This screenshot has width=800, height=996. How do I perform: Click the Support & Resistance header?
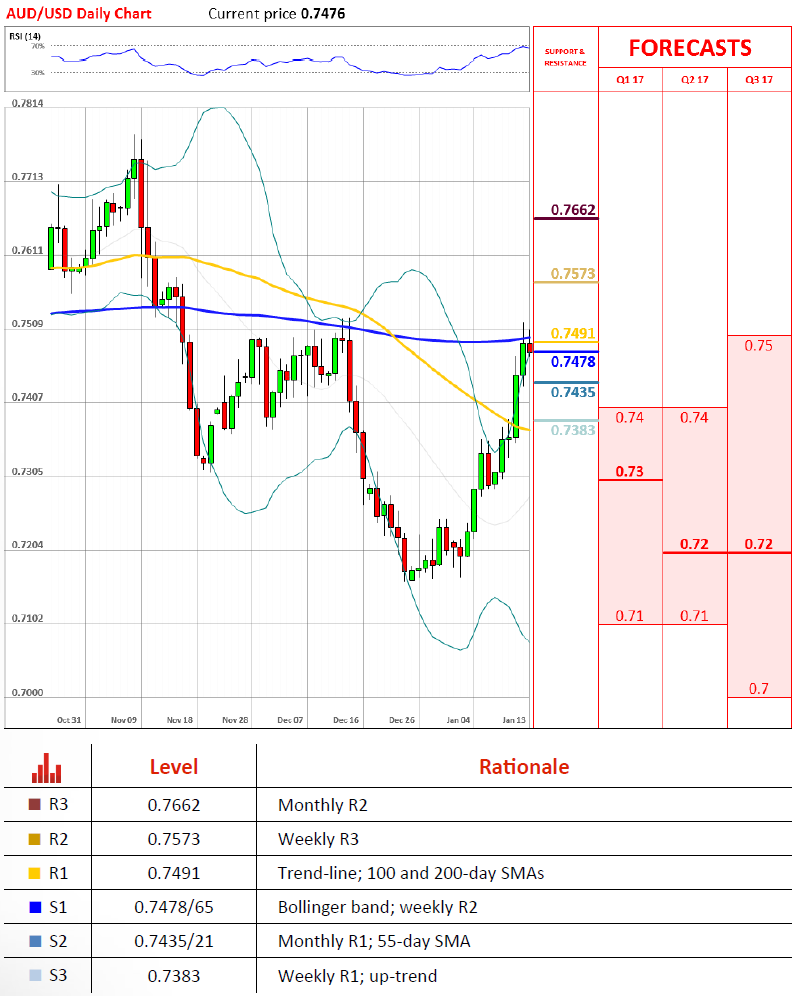click(x=565, y=57)
